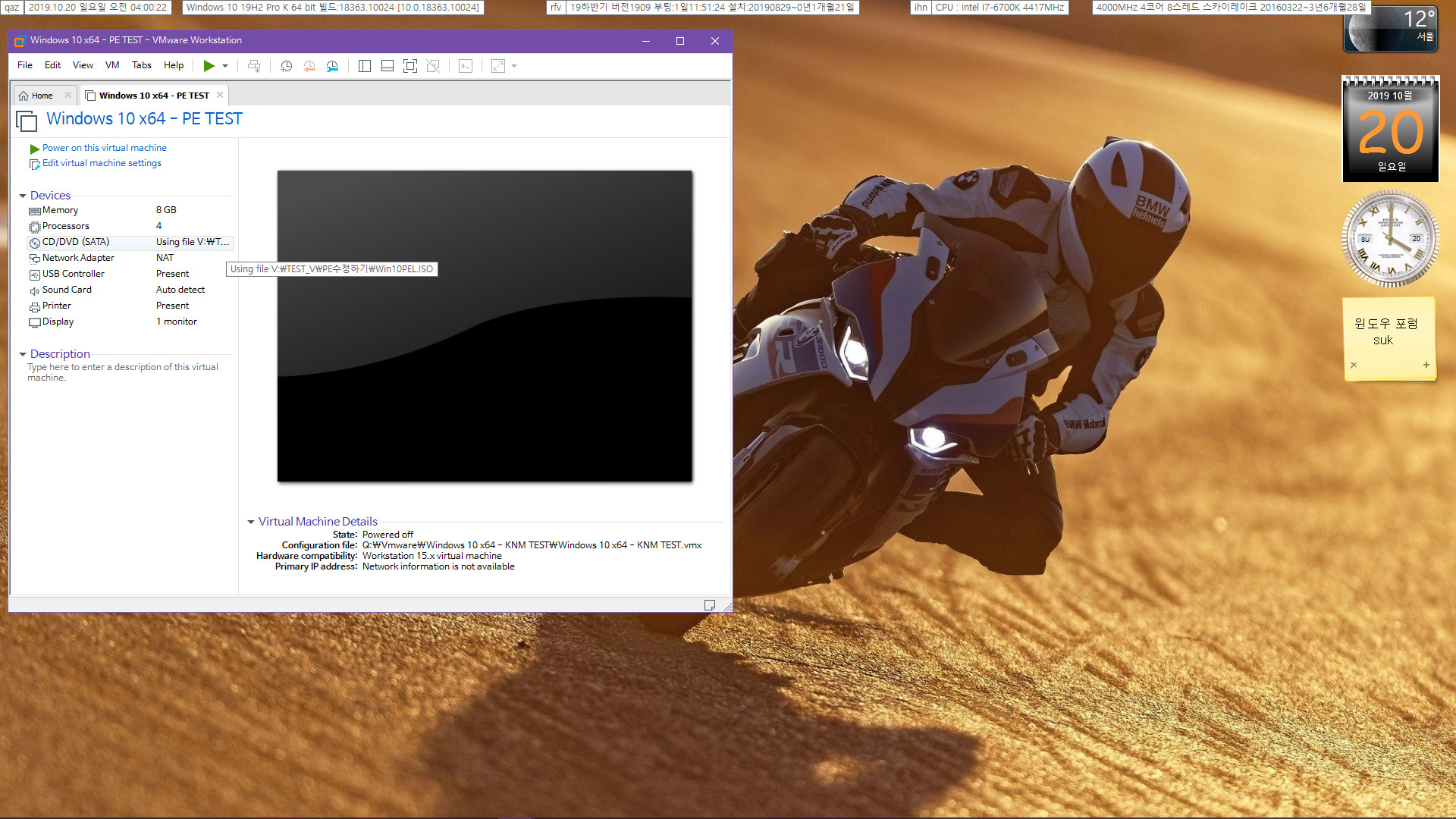Collapse the Devices section
The width and height of the screenshot is (1456, 819).
[x=23, y=196]
